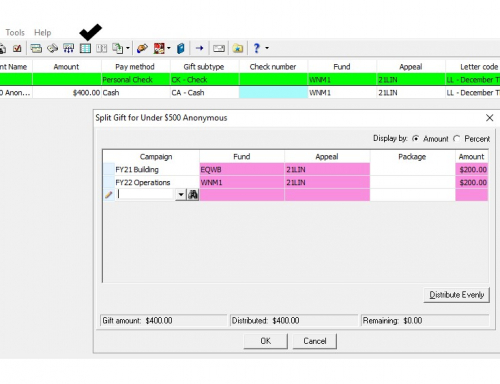The image size is (500, 384).
Task: Click the Gift subtype column header
Action: [x=204, y=67]
